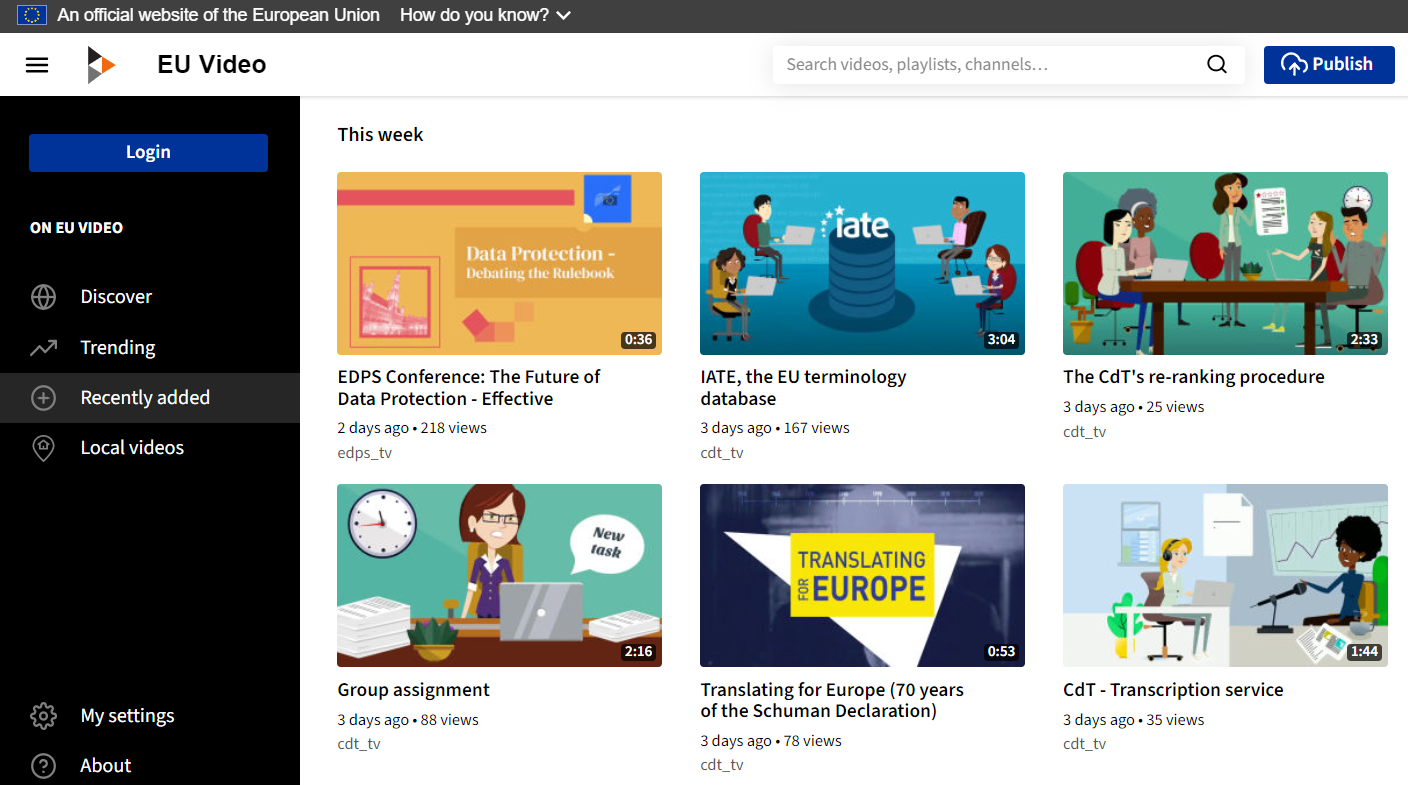Click the 2:33 duration badge
This screenshot has height=785, width=1408.
coord(1364,340)
